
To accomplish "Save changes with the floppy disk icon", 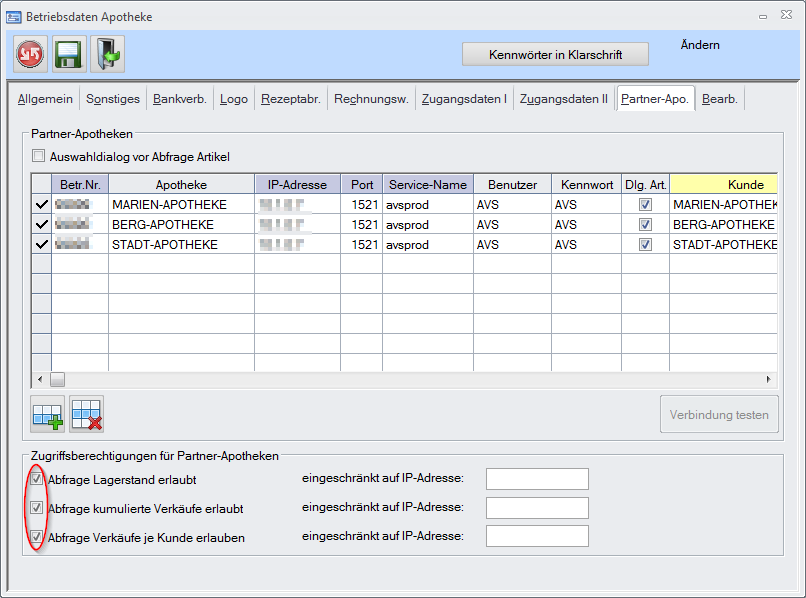I will pos(69,54).
